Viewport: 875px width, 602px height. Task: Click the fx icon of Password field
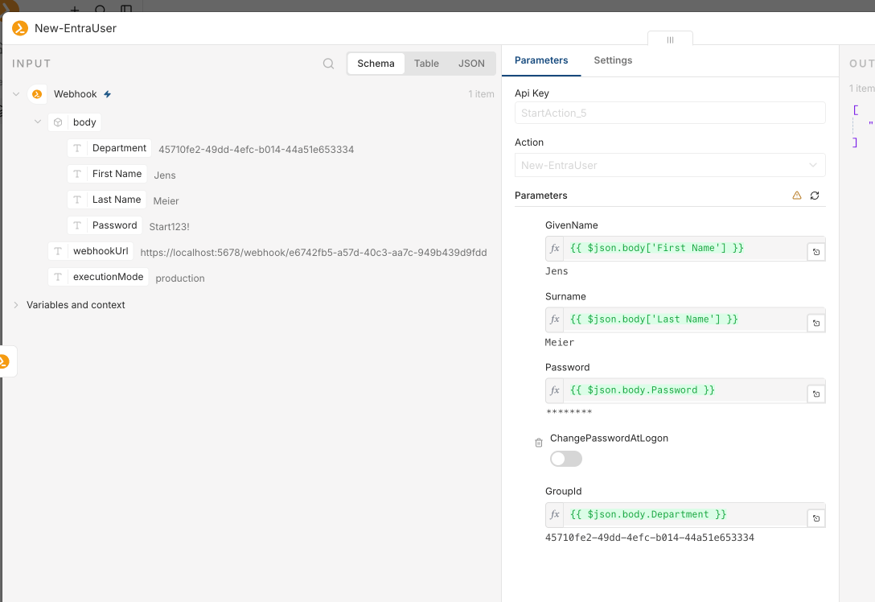[555, 390]
